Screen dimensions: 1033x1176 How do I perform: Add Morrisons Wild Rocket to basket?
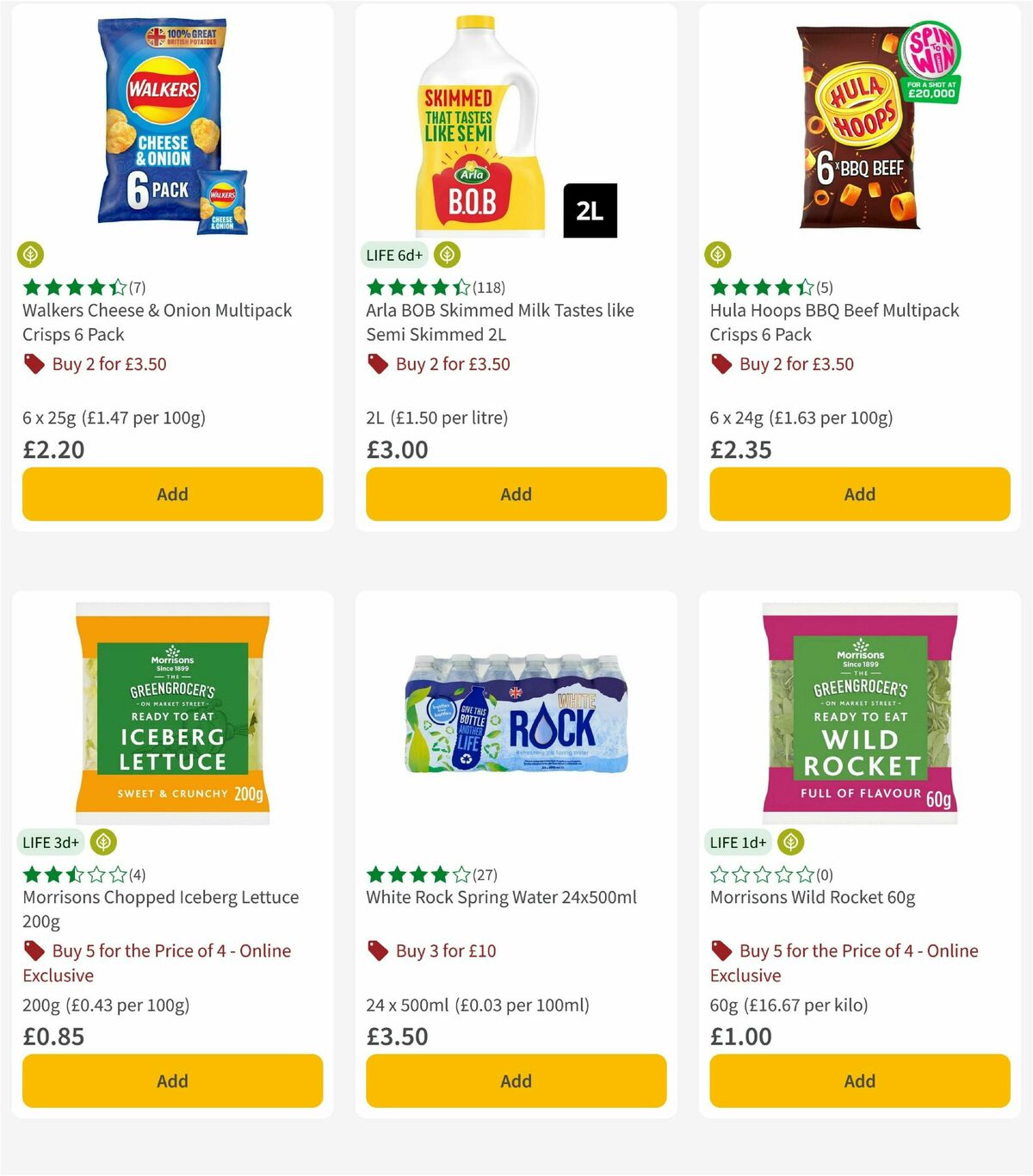pos(859,1080)
